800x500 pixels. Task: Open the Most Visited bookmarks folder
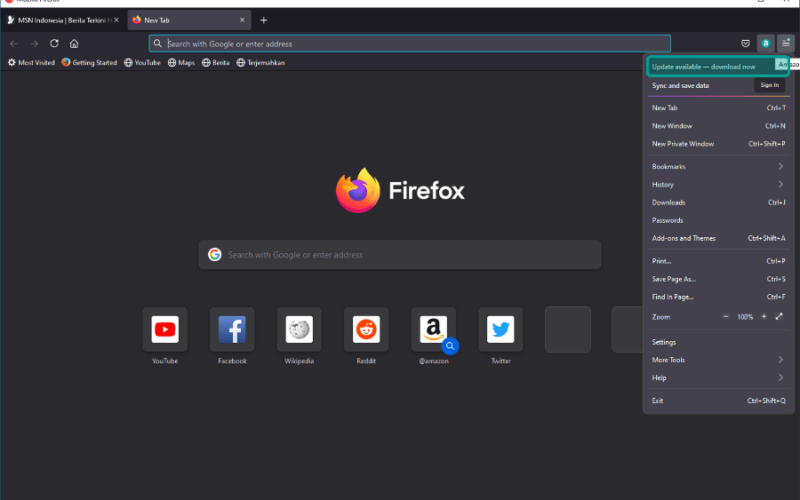[31, 63]
